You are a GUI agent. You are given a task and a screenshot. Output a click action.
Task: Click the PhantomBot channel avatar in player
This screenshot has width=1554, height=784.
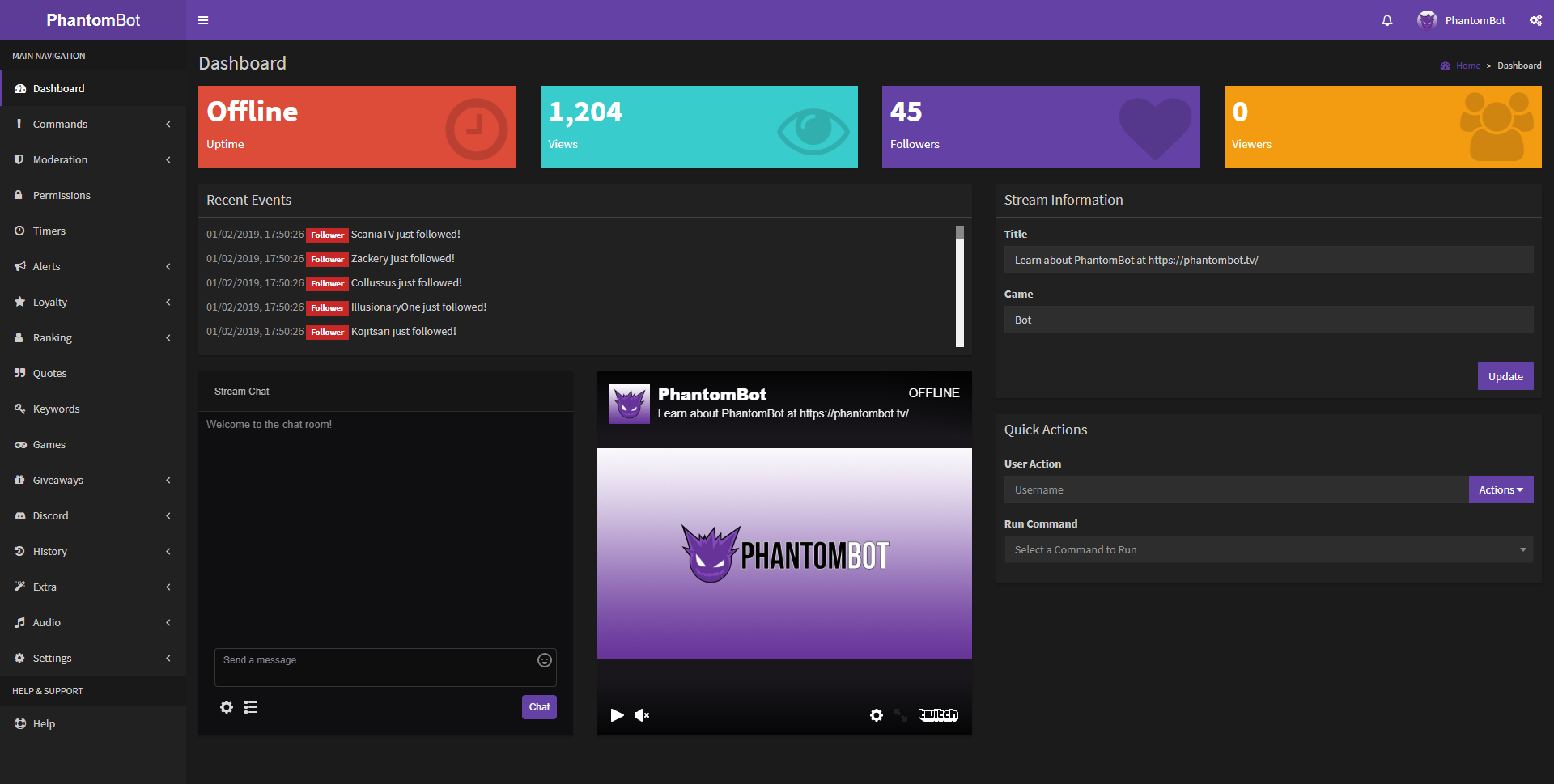point(630,404)
